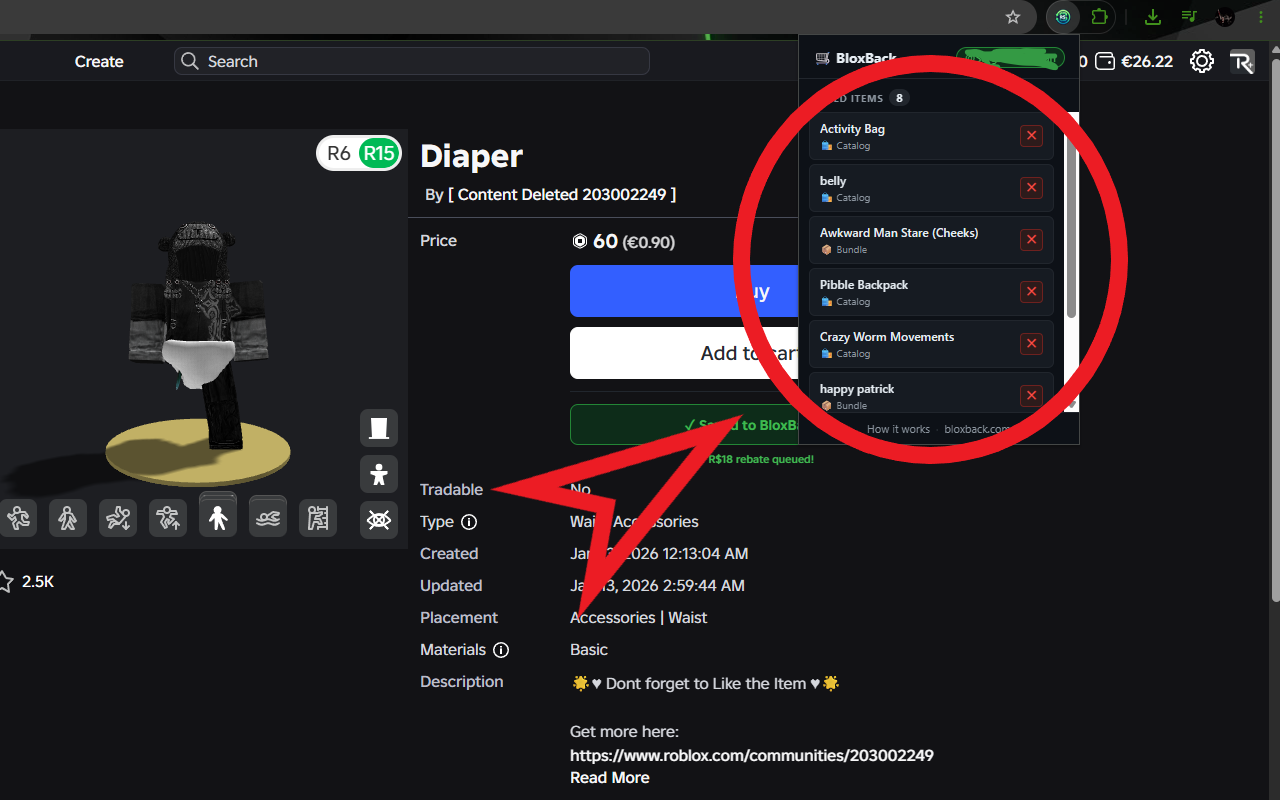Toggle the crossed-out eye visibility icon
The height and width of the screenshot is (800, 1280).
[379, 520]
